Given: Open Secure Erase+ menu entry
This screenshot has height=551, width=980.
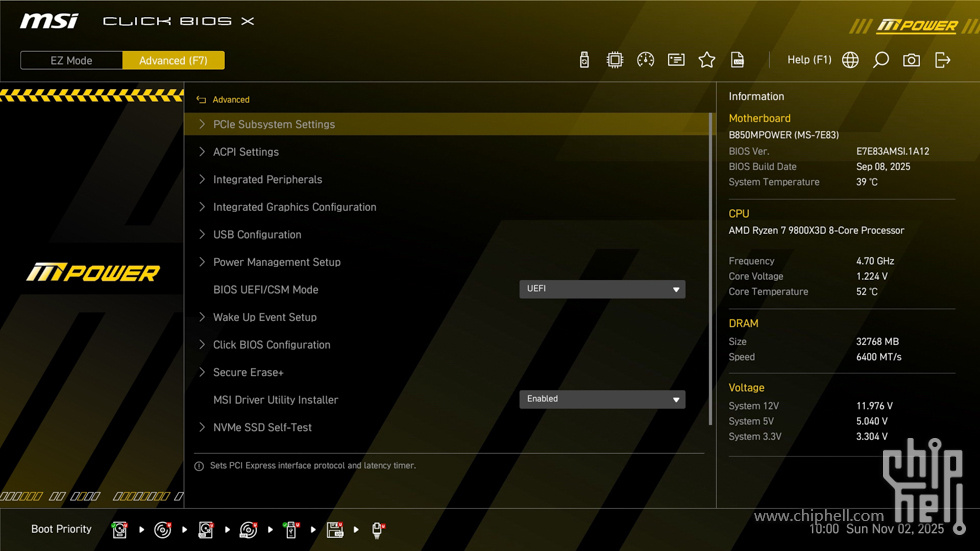Looking at the screenshot, I should 248,372.
